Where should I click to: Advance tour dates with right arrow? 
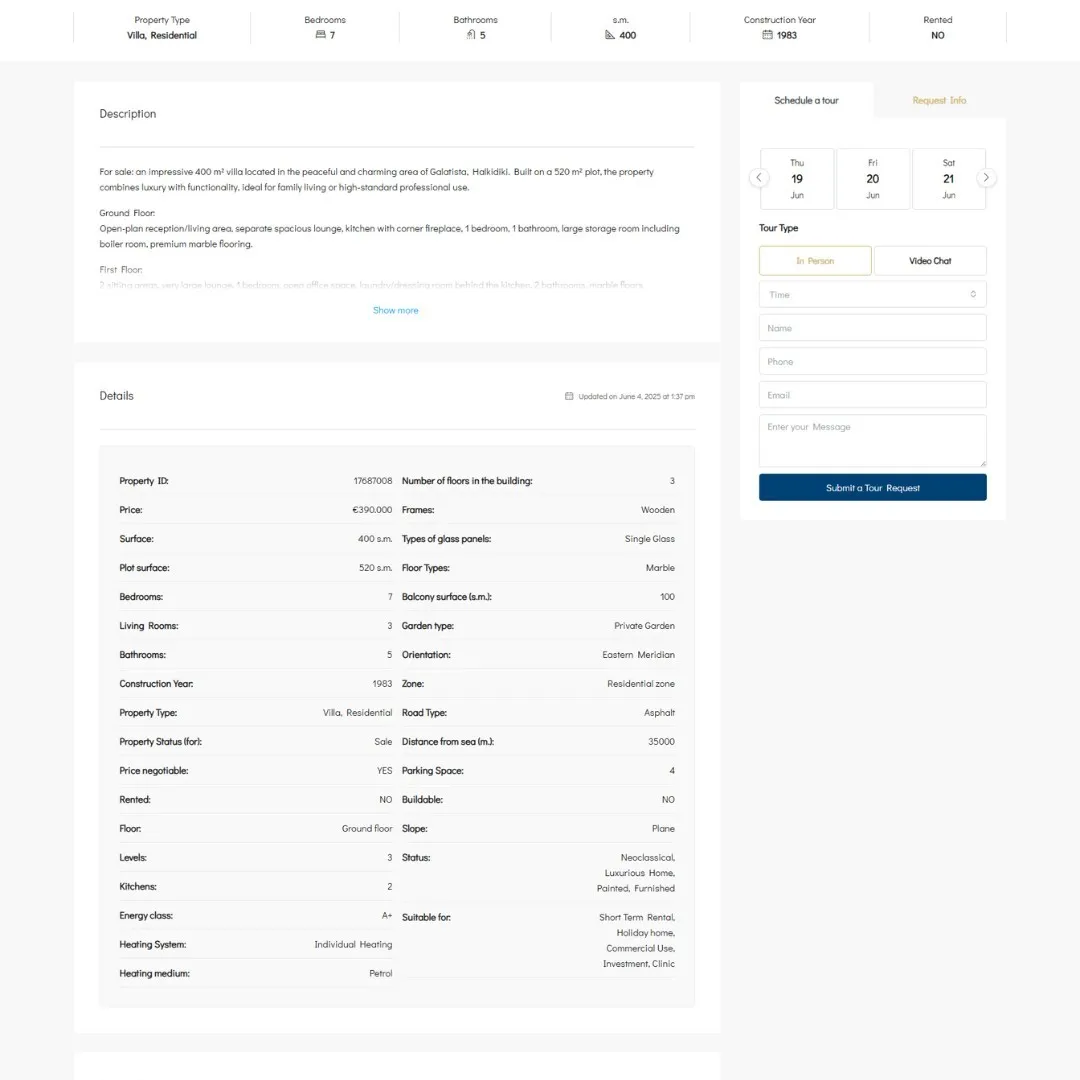986,178
